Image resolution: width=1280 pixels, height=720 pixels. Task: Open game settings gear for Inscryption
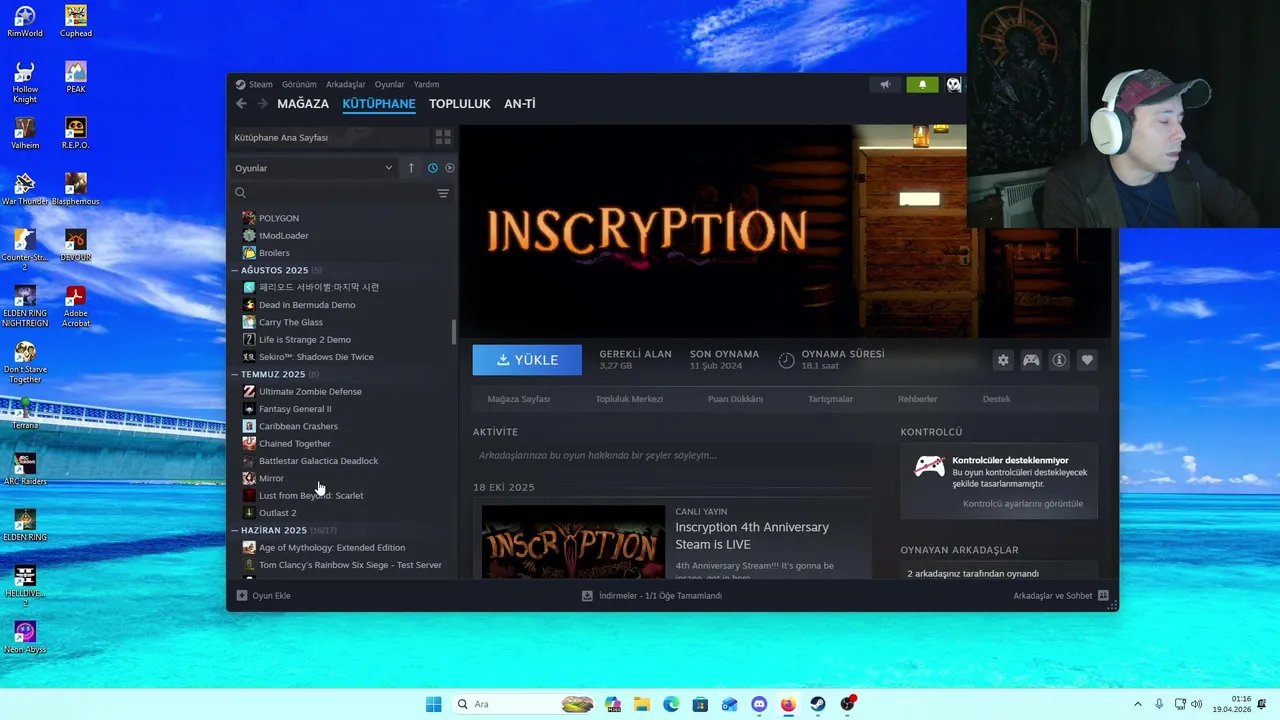tap(1003, 360)
